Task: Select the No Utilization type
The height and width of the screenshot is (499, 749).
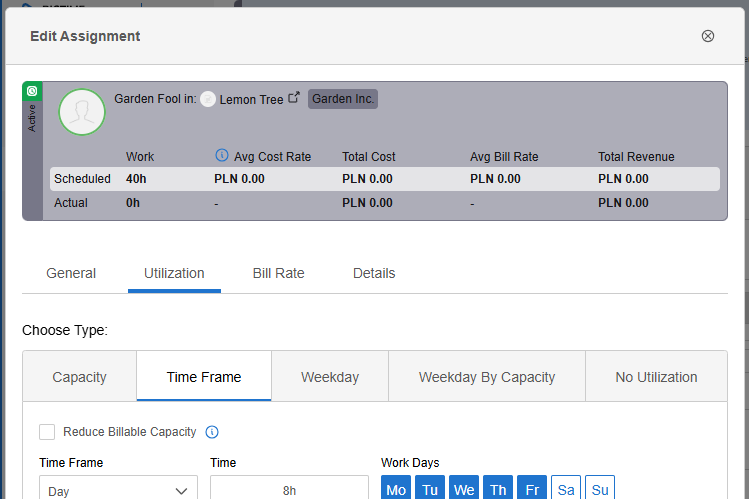Action: (656, 377)
